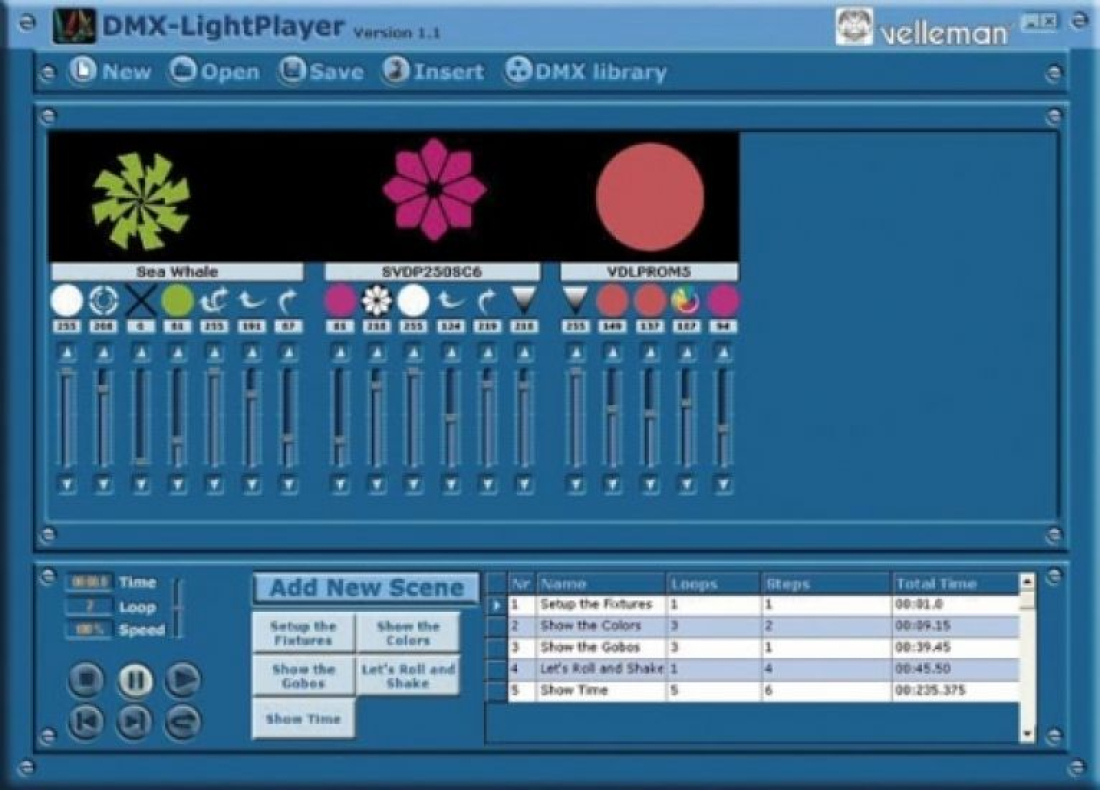The height and width of the screenshot is (790, 1100).
Task: Click the SVDP250SC6 magenta color icon
Action: 340,301
